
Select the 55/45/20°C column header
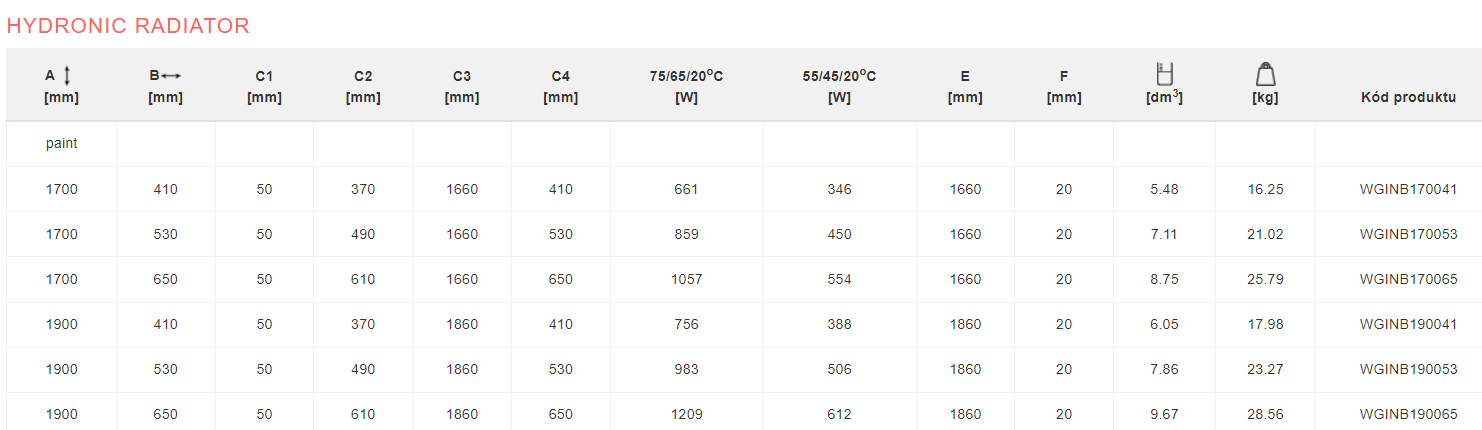tap(839, 85)
